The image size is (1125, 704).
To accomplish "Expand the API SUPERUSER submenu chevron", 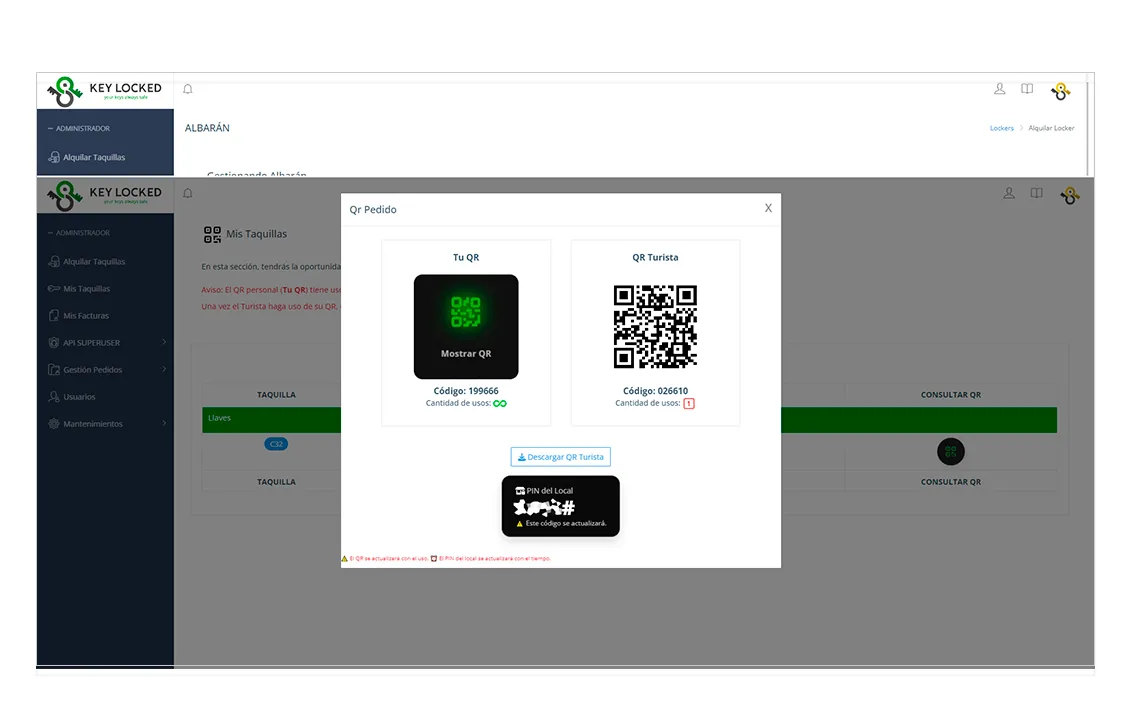I will [164, 342].
